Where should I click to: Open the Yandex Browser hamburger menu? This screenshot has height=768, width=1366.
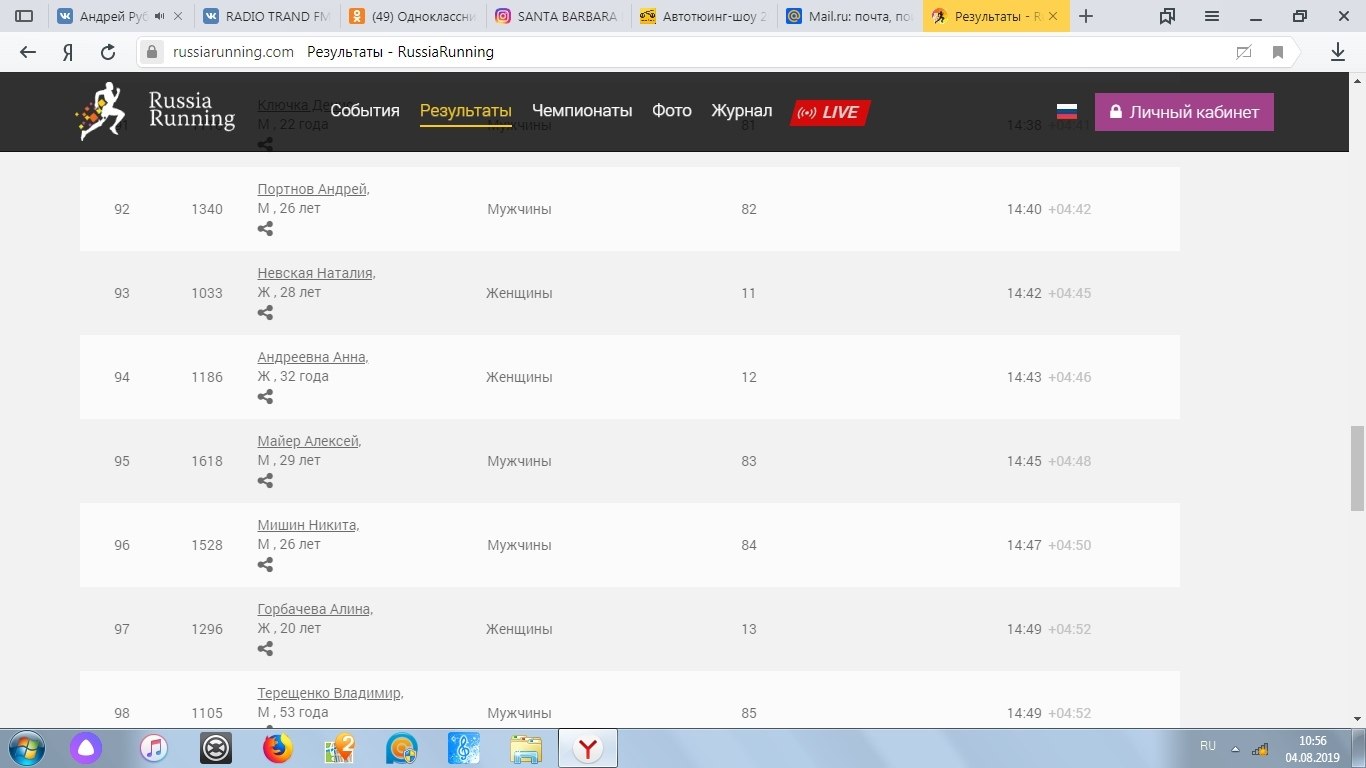1212,16
